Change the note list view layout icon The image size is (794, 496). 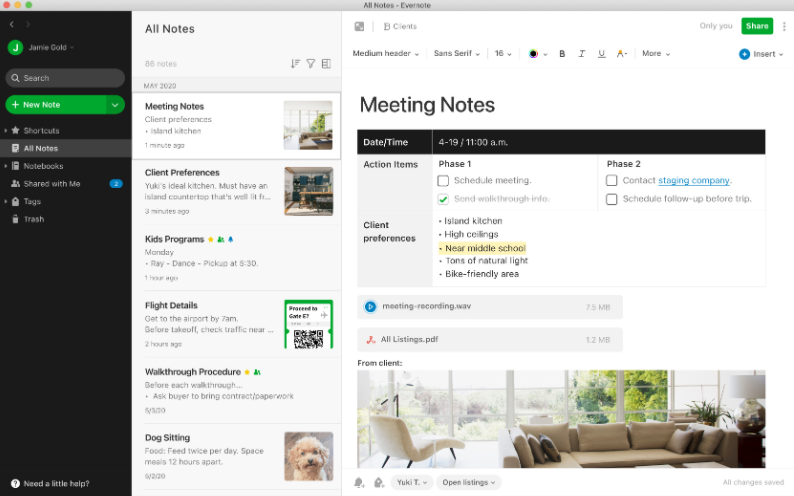pos(326,63)
